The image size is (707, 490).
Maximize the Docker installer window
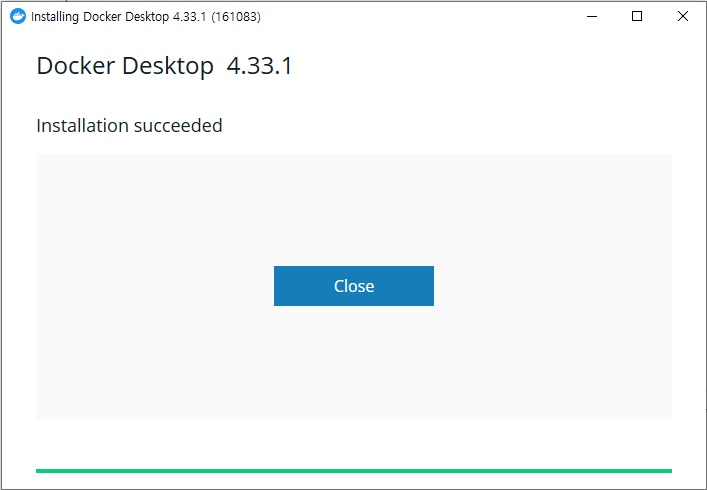click(637, 16)
